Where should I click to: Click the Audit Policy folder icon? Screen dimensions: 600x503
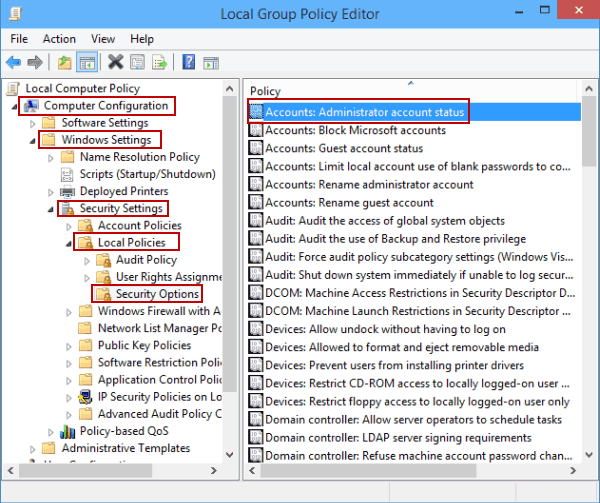[x=103, y=260]
